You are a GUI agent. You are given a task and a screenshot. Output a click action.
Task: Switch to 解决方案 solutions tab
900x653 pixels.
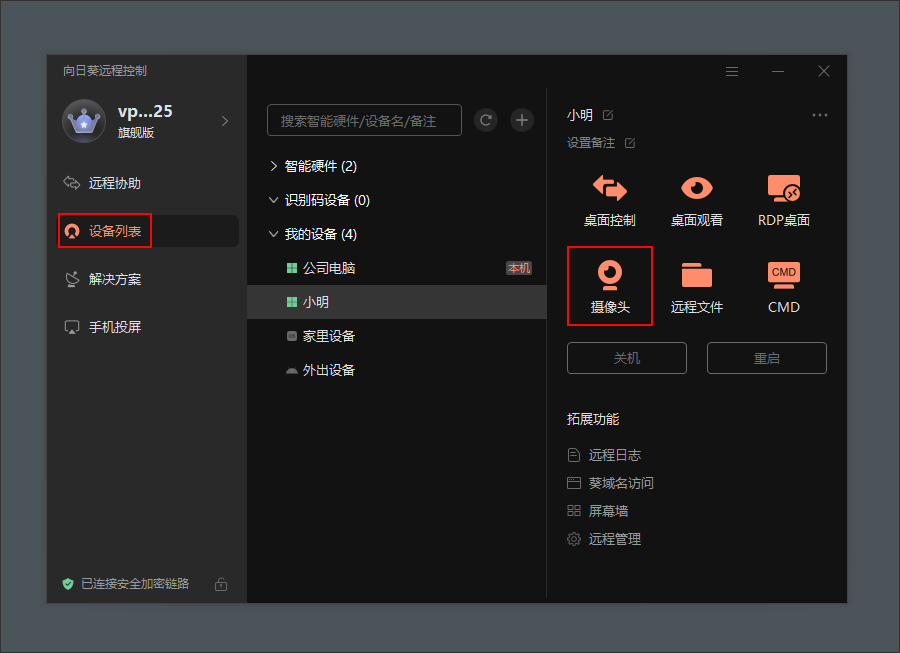click(x=149, y=279)
